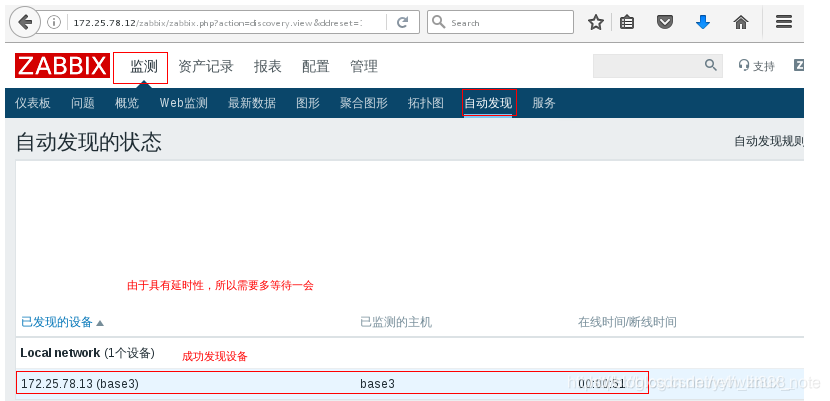Click the 已监测的主机 column header
Screen dimensions: 830x401
click(396, 322)
